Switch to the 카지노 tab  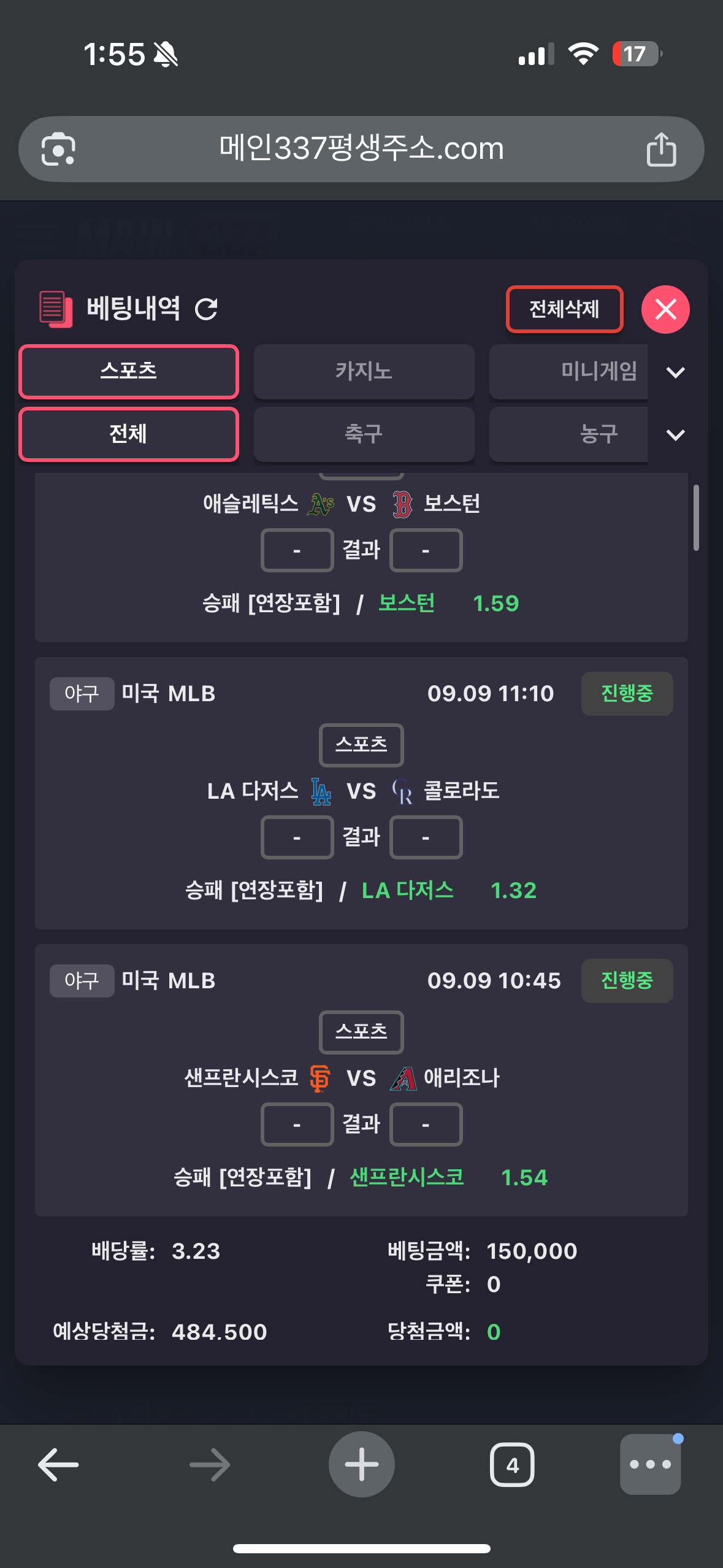364,372
